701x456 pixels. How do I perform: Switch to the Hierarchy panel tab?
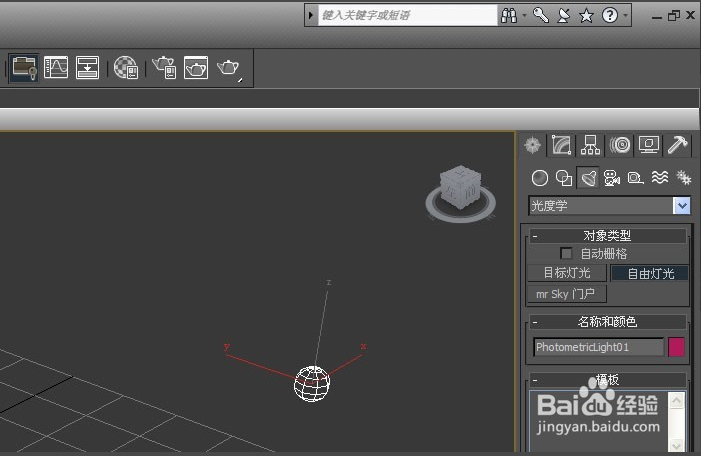pos(590,145)
